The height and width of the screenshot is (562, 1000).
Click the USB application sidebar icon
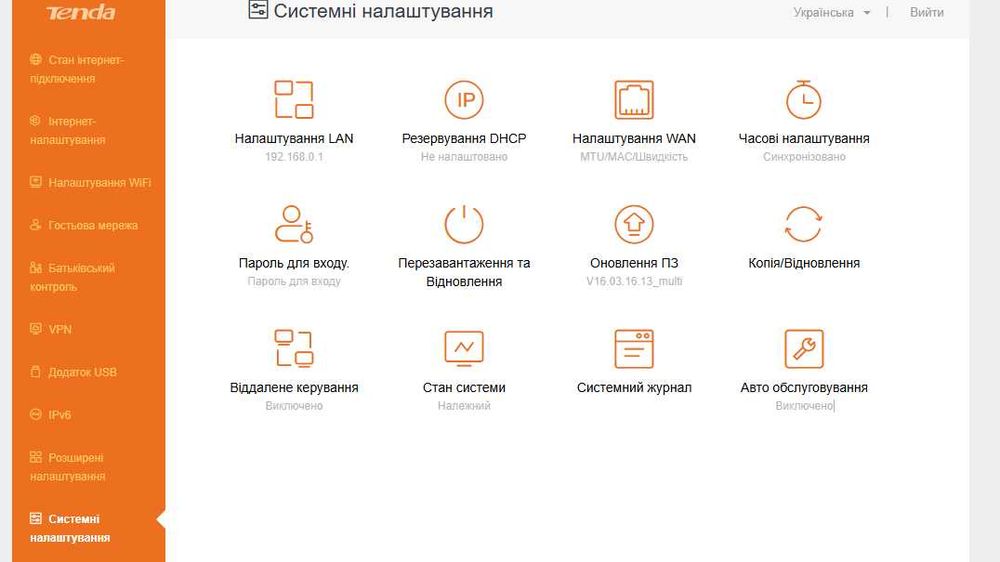click(x=36, y=371)
